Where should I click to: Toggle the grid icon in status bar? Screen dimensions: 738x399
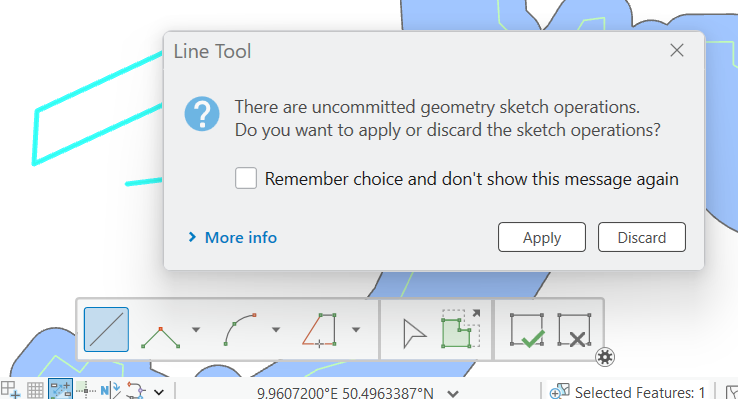(x=35, y=391)
